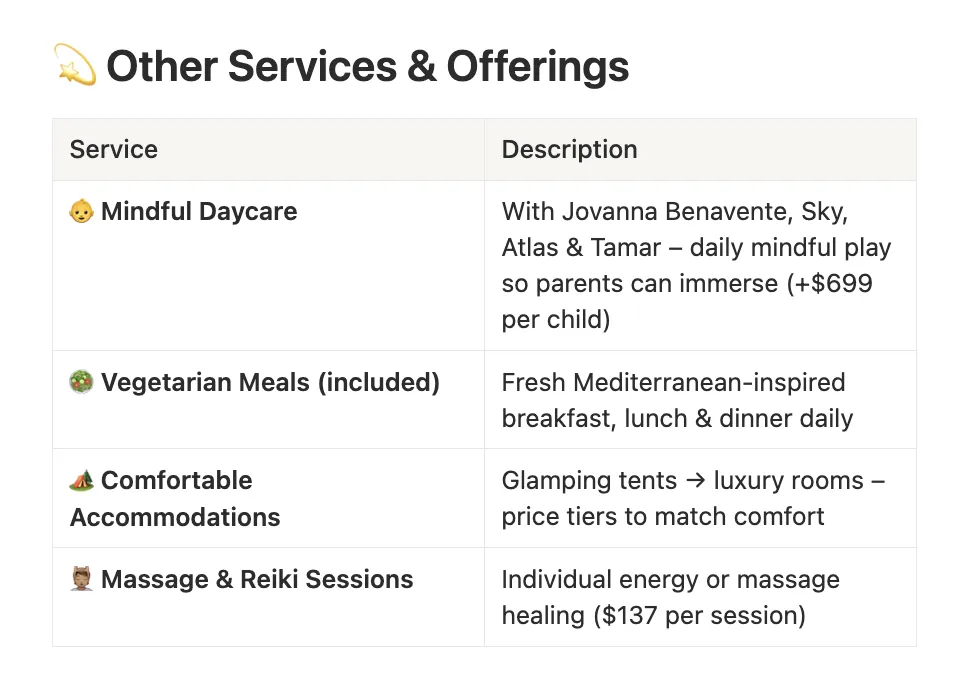The width and height of the screenshot is (972, 696).
Task: Click the salad emoji beside Vegetarian Meals
Action: (81, 383)
